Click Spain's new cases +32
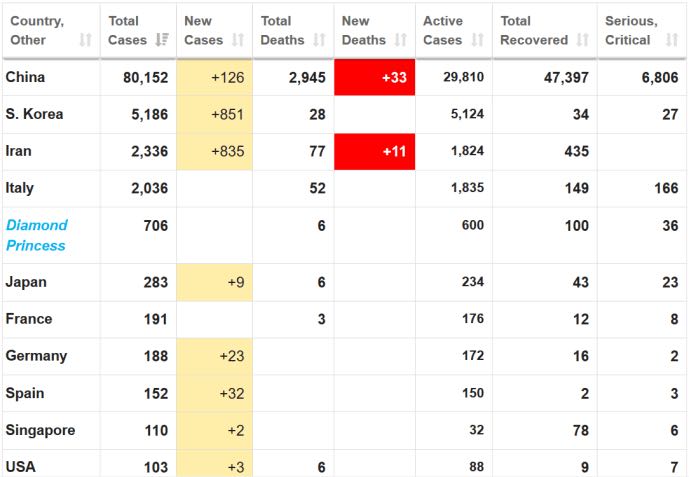Screen dimensions: 689x477 [x=232, y=394]
